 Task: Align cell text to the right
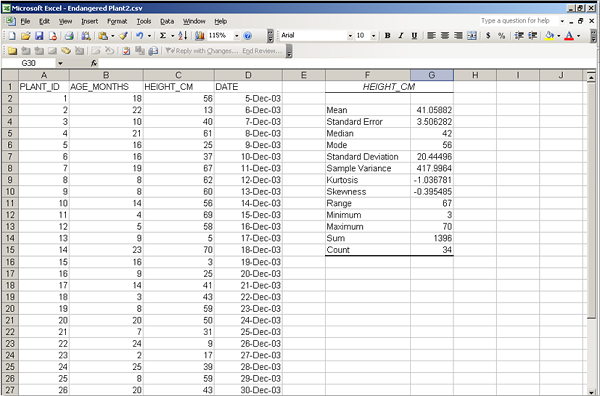pos(458,36)
